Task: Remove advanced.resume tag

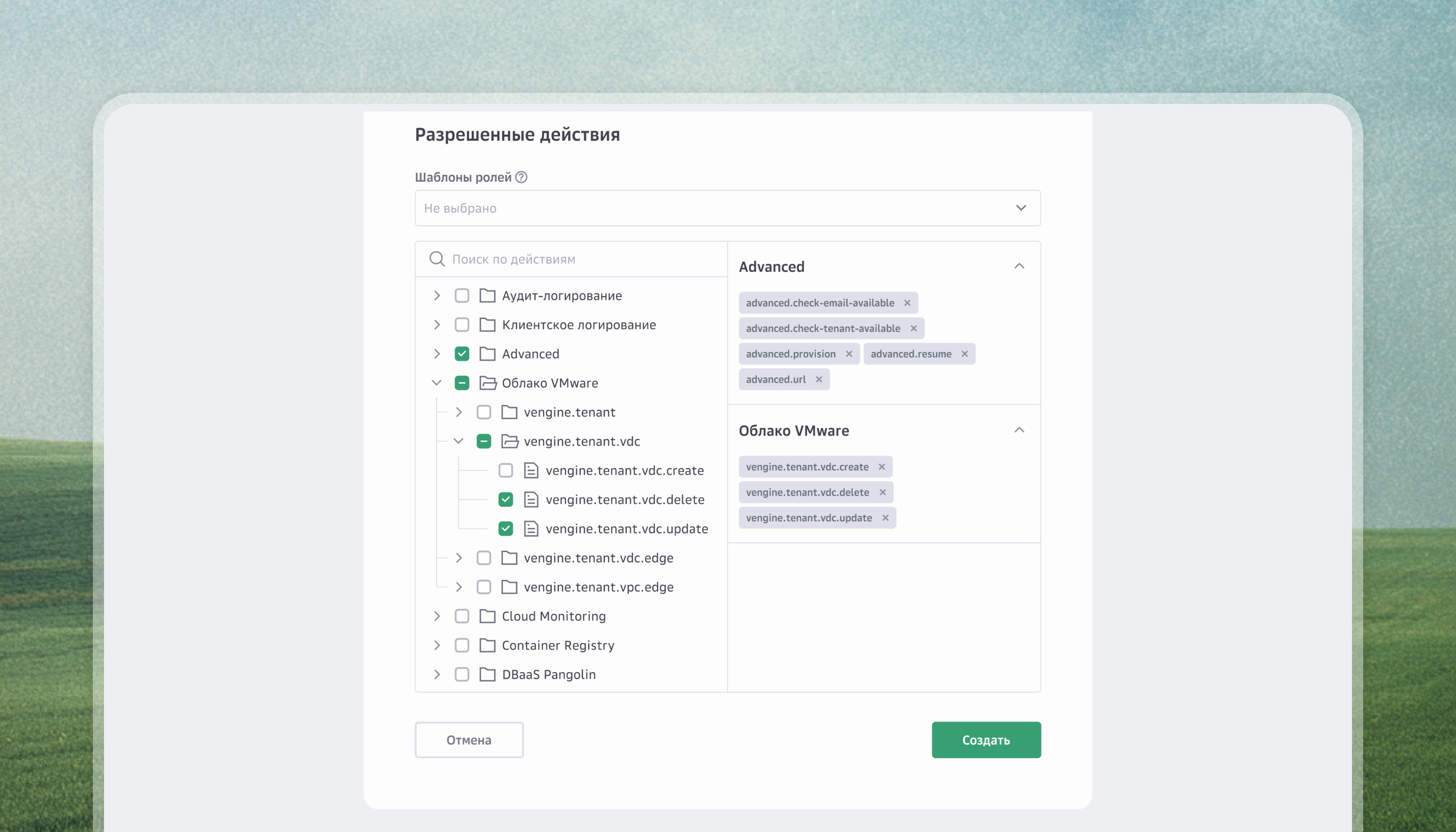Action: point(965,354)
